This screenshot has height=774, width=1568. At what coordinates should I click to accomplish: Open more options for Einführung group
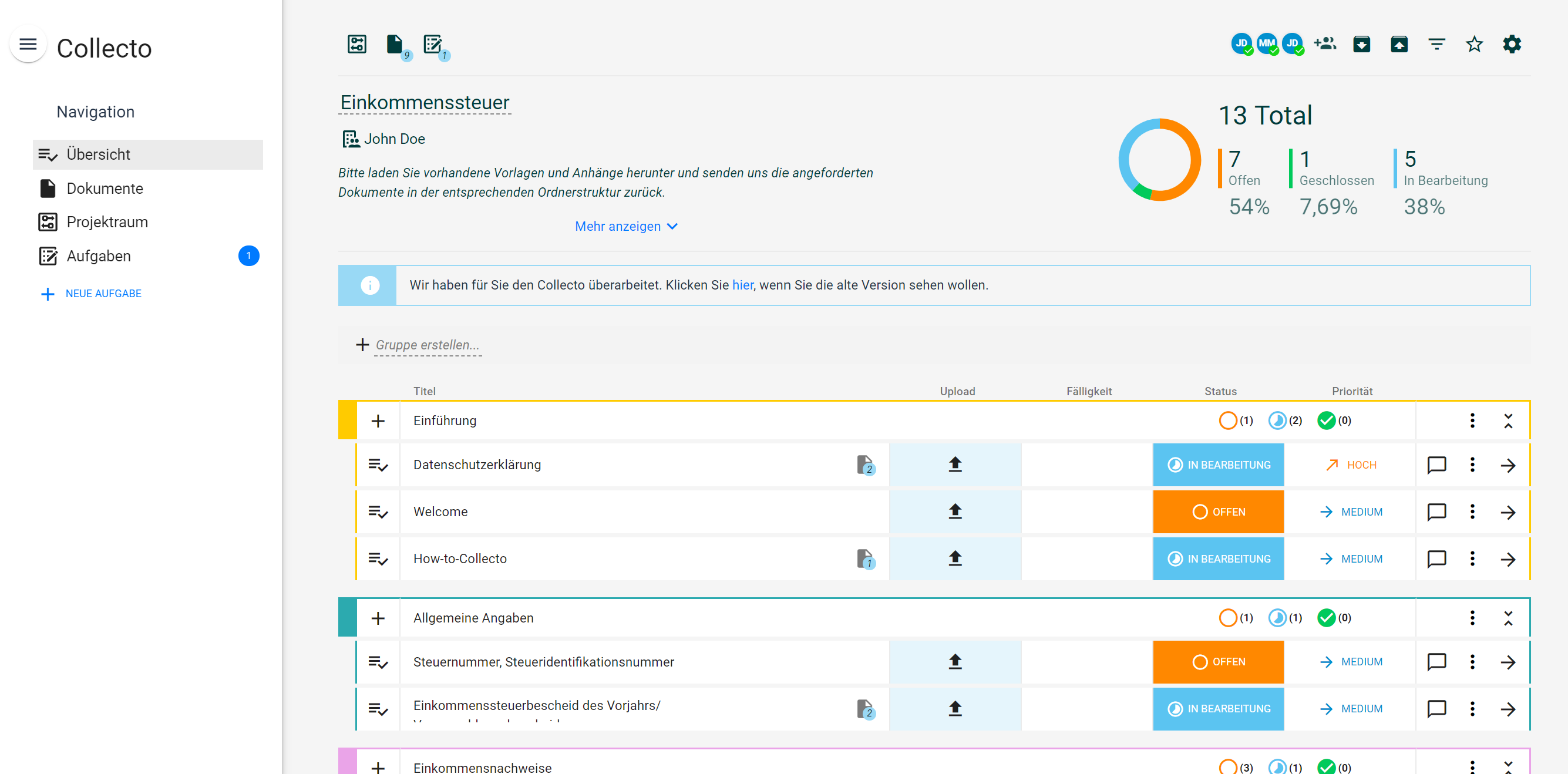pyautogui.click(x=1472, y=420)
